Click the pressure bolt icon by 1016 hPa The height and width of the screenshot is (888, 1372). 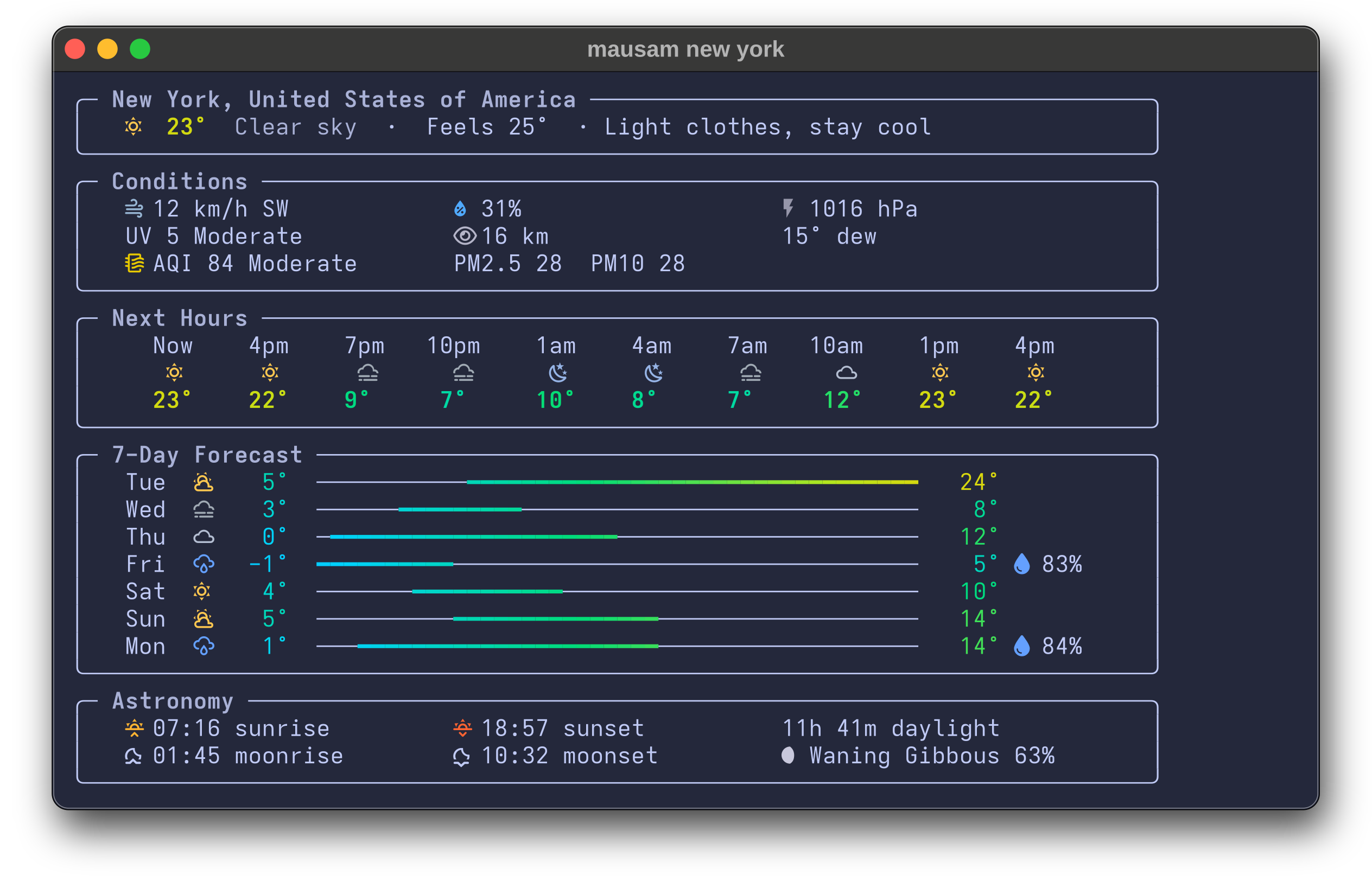(788, 208)
